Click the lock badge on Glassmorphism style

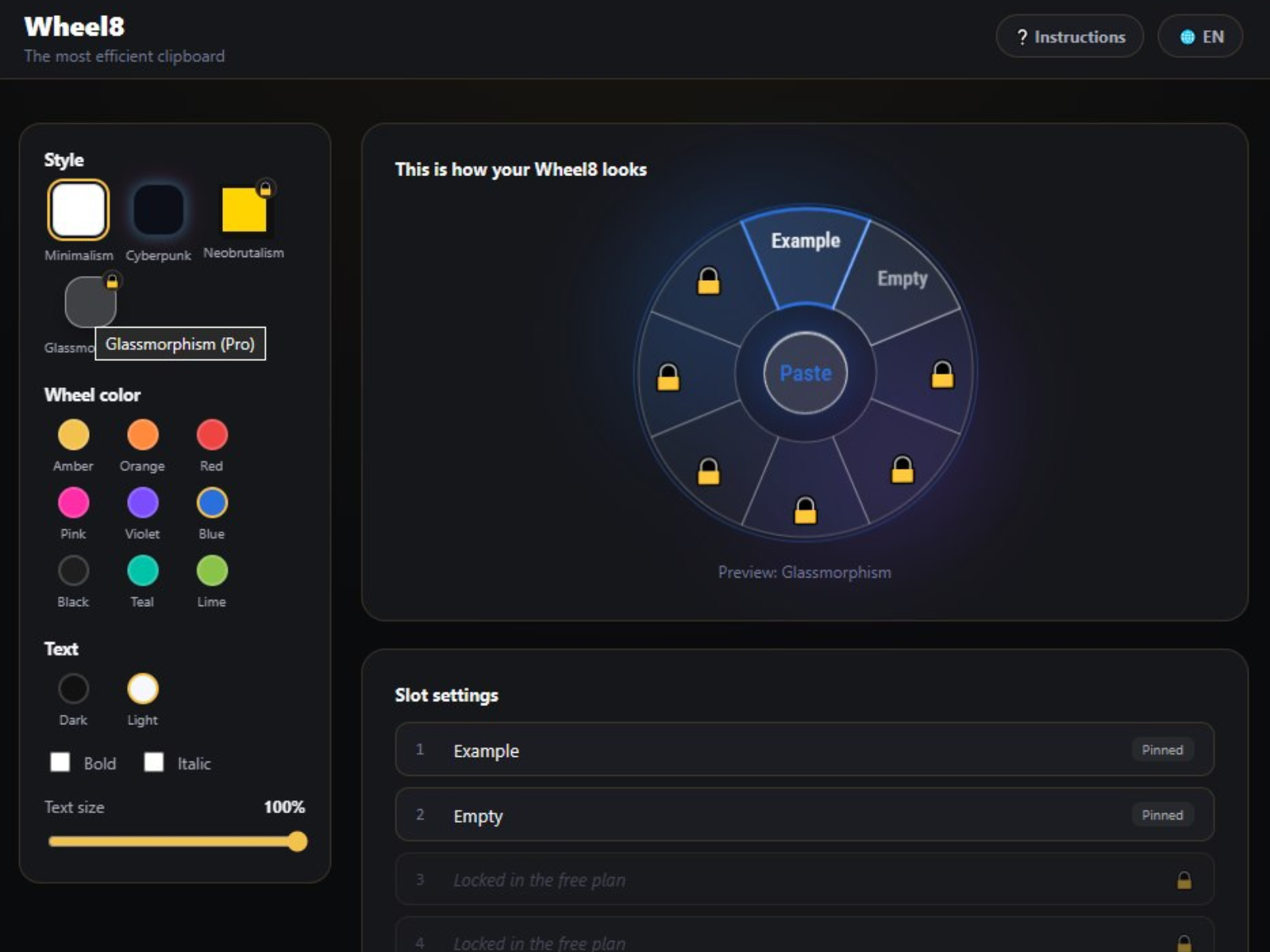coord(112,280)
